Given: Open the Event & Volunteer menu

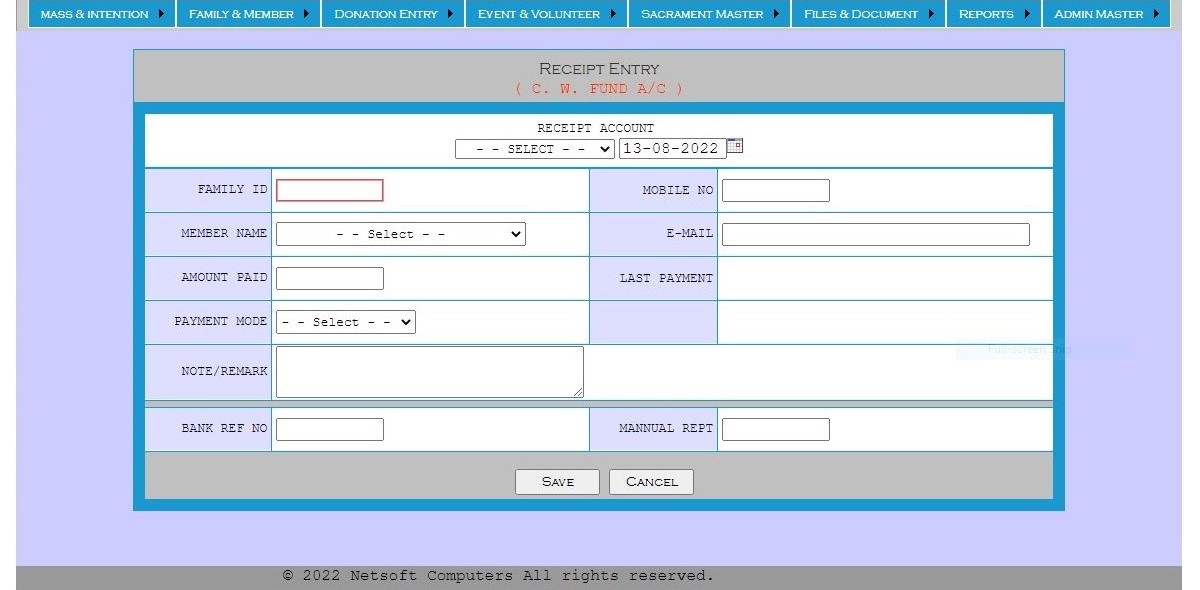Looking at the screenshot, I should pyautogui.click(x=546, y=14).
